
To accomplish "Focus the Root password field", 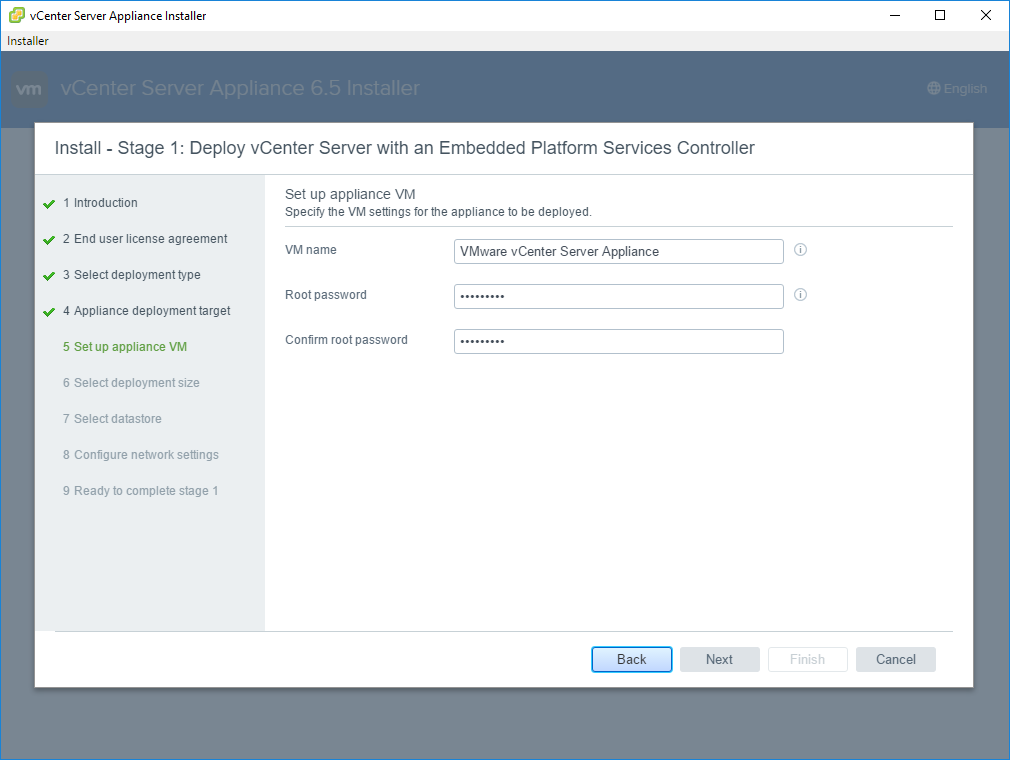I will point(618,296).
